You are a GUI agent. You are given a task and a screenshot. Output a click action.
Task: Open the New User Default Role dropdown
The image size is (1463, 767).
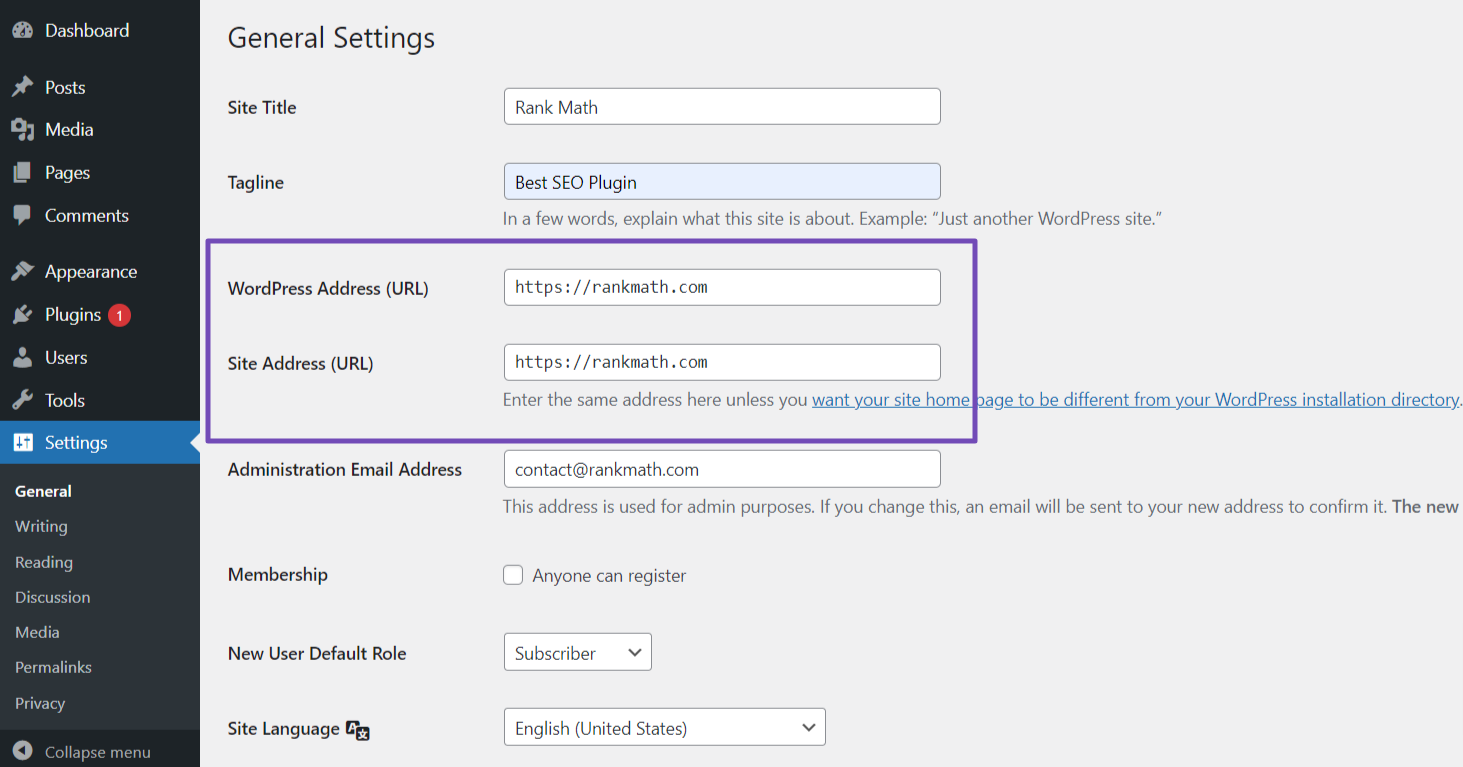point(578,652)
